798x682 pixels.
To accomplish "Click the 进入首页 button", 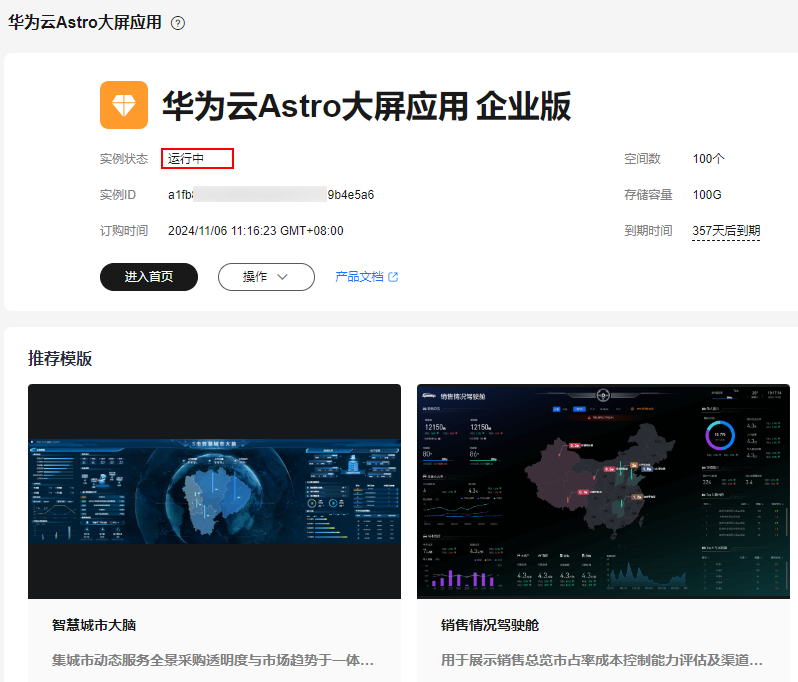I will point(149,277).
